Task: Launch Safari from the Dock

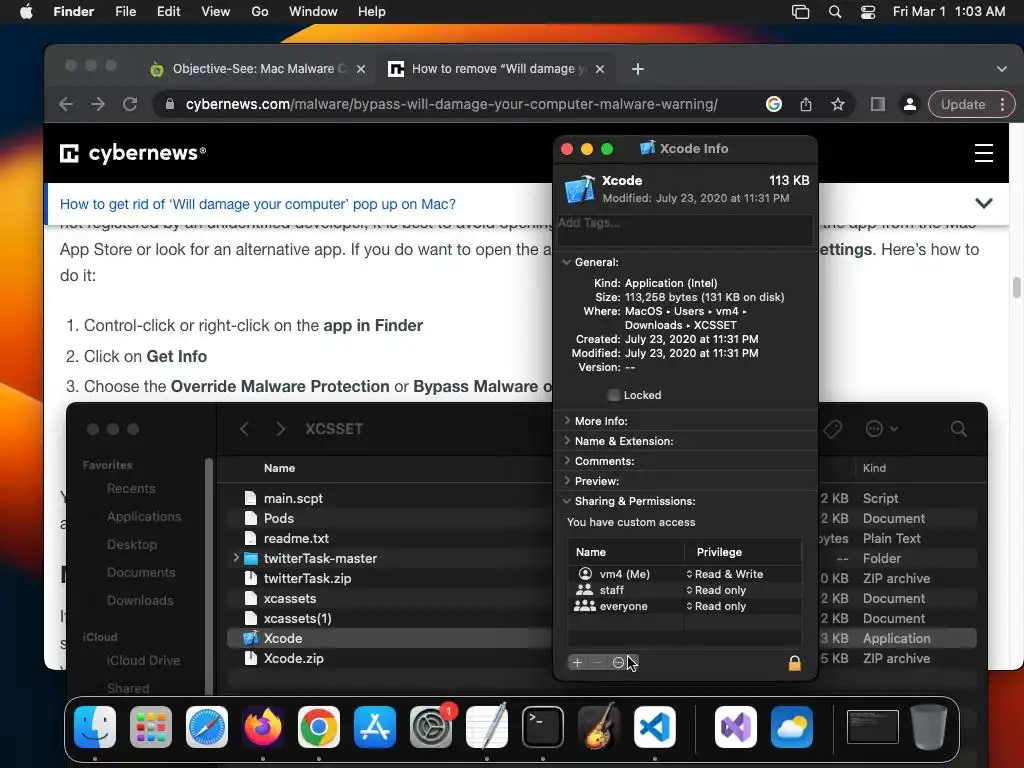Action: tap(207, 727)
